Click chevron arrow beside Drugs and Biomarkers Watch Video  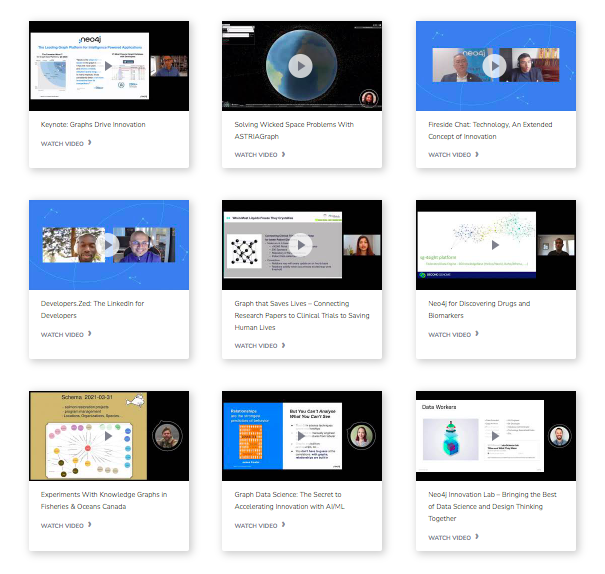[477, 334]
